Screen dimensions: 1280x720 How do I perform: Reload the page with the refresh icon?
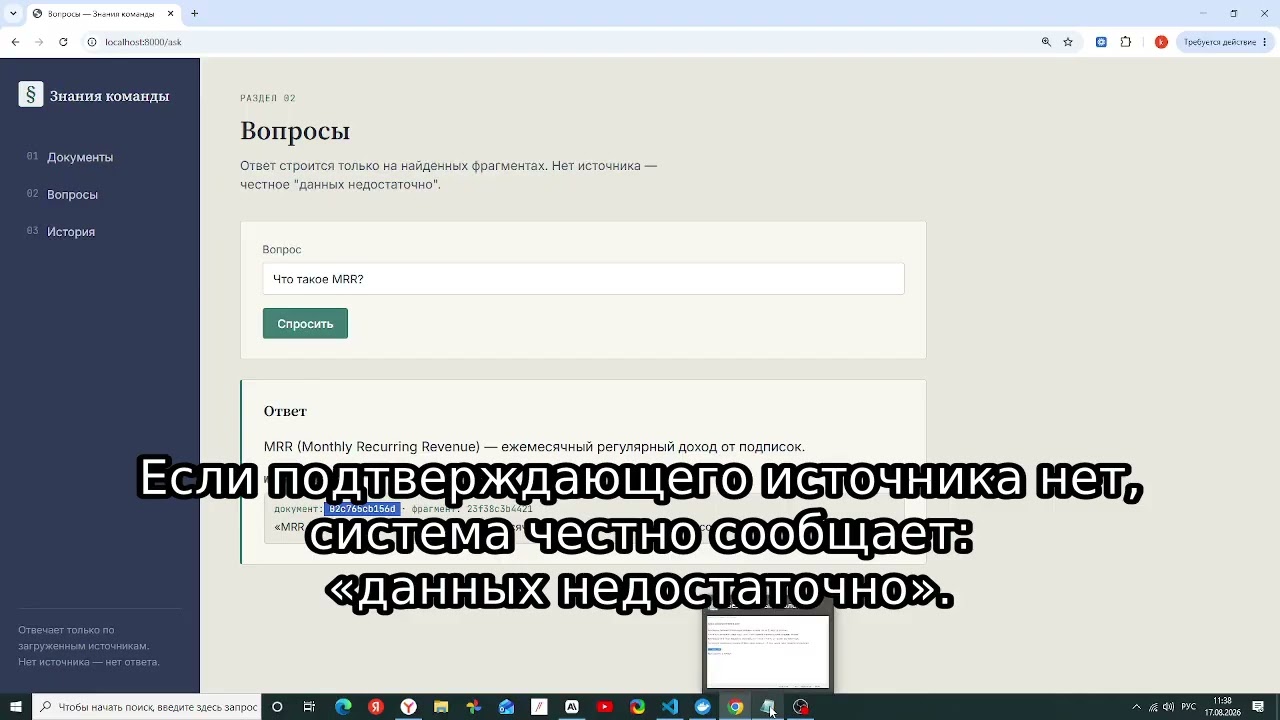point(63,42)
